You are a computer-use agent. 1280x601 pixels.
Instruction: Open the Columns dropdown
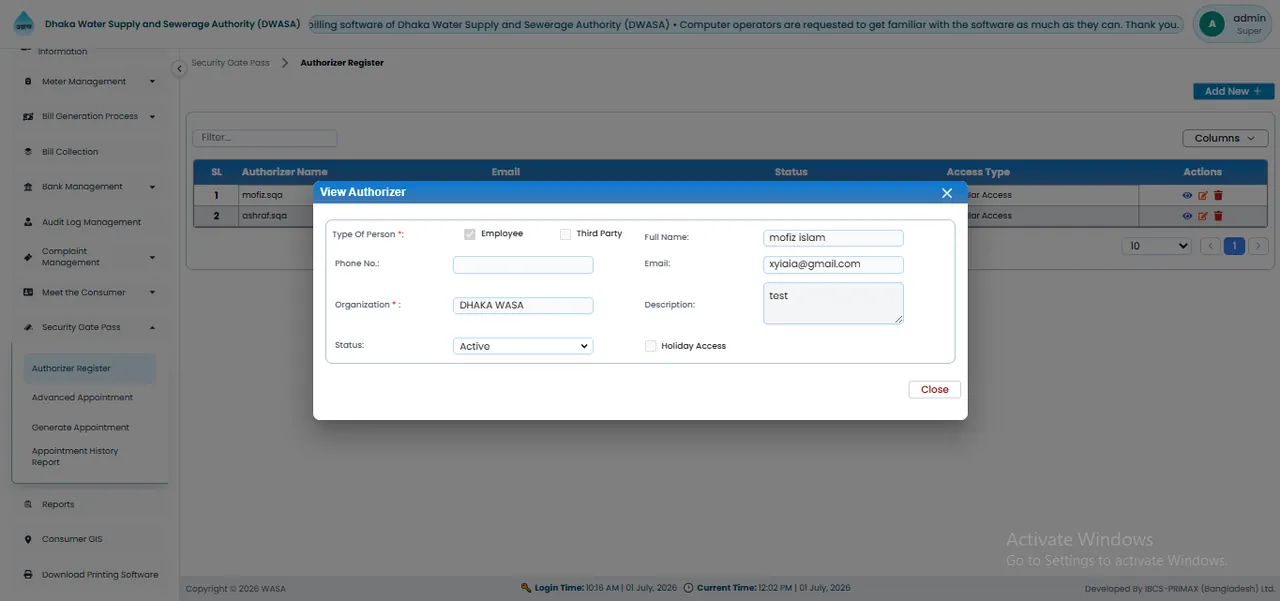[x=1225, y=138]
